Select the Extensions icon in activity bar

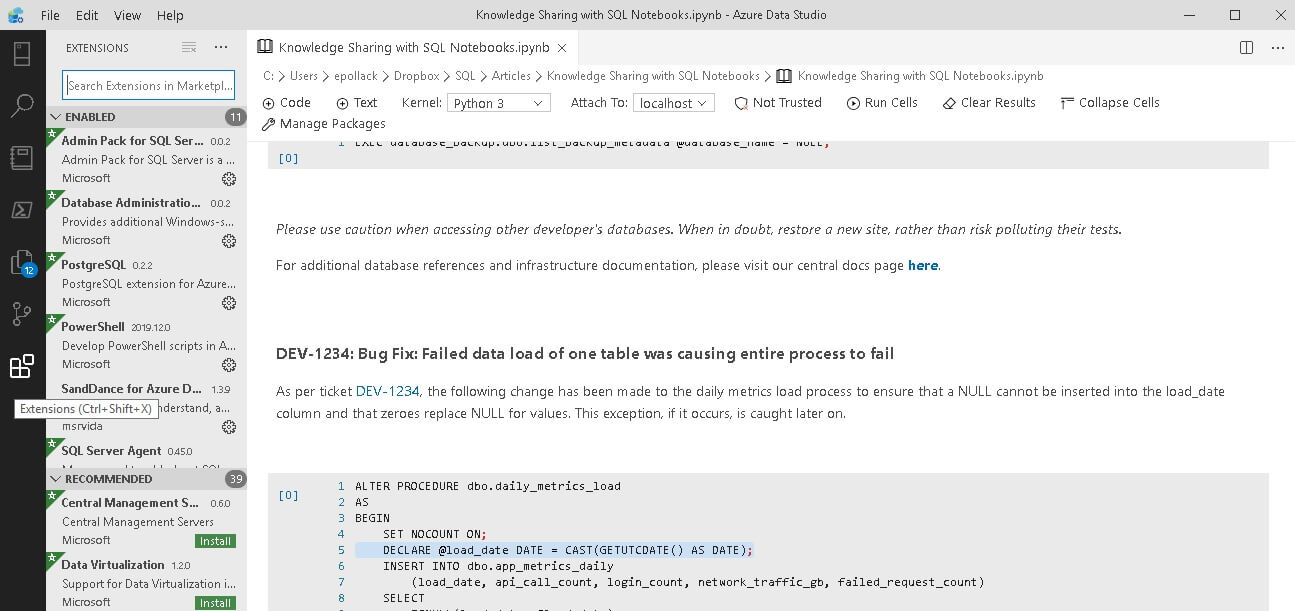[22, 366]
